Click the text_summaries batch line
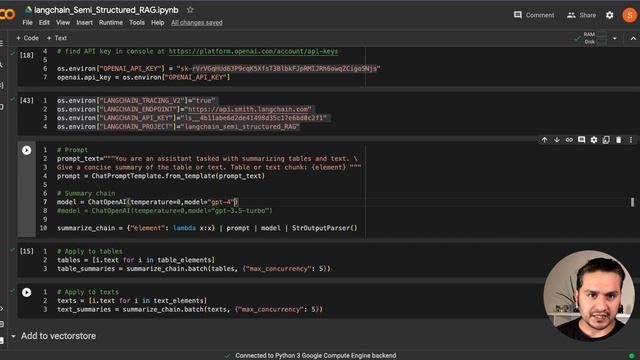The width and height of the screenshot is (640, 360). (190, 309)
